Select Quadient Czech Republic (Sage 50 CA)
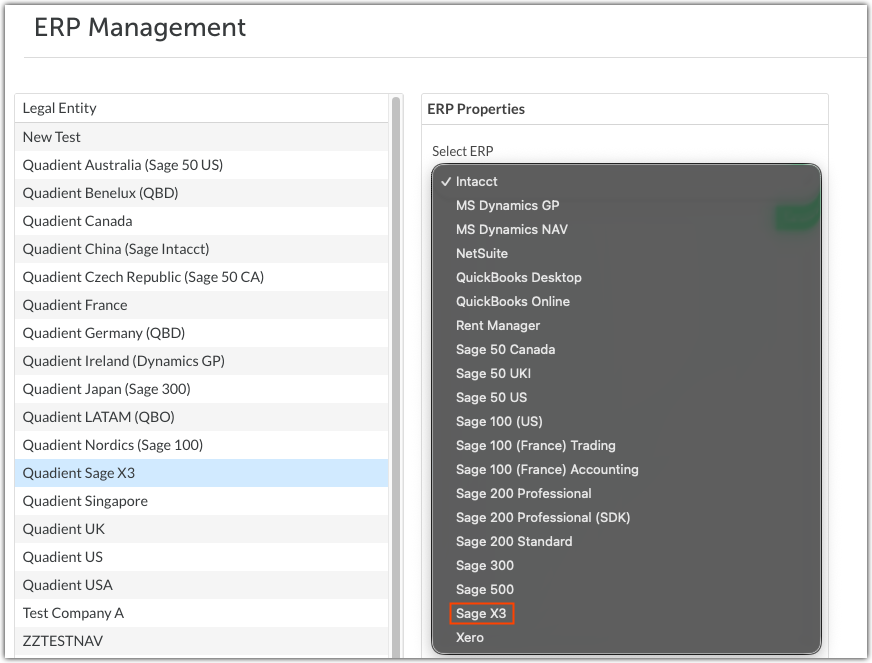 pos(201,277)
